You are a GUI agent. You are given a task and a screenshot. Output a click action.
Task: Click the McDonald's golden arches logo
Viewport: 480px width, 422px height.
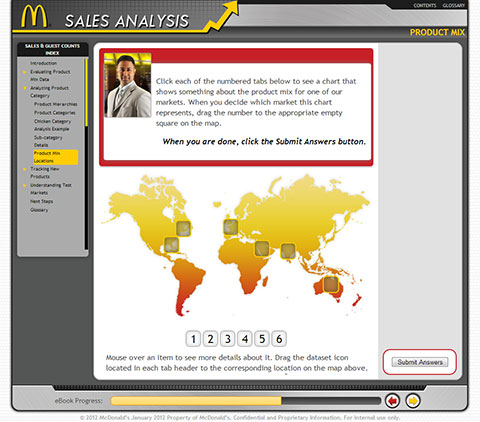(x=34, y=16)
